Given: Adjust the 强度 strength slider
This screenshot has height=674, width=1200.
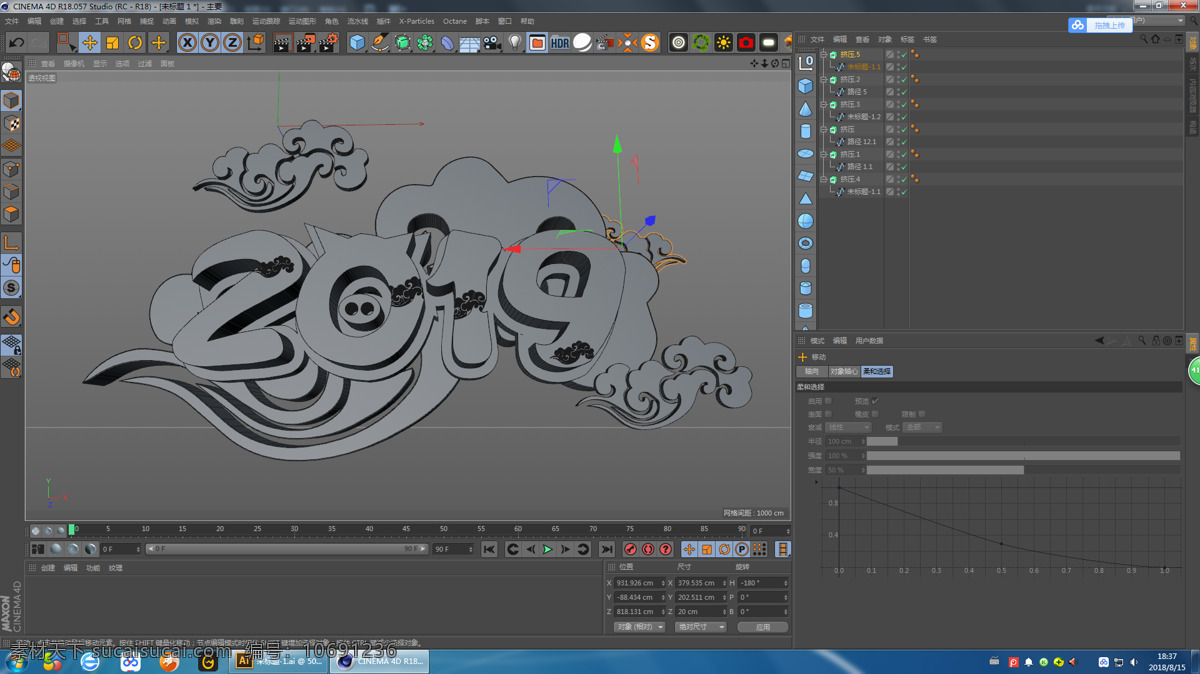Looking at the screenshot, I should 1023,455.
